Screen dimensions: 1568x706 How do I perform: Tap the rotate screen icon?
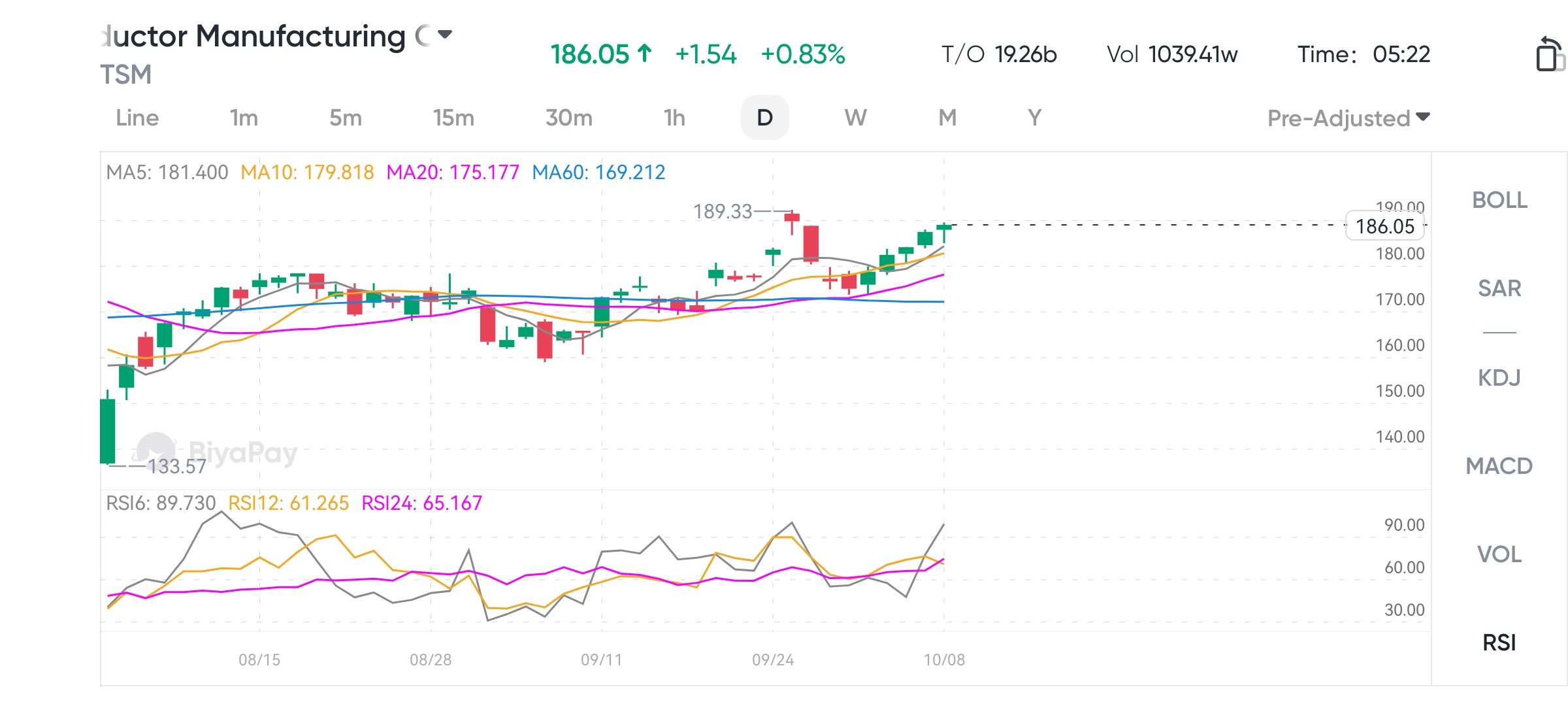click(1550, 54)
